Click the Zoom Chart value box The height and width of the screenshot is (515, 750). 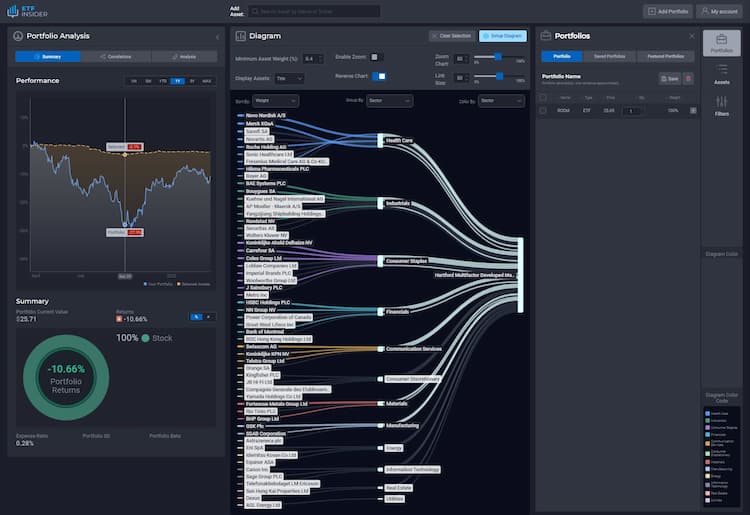pos(462,59)
